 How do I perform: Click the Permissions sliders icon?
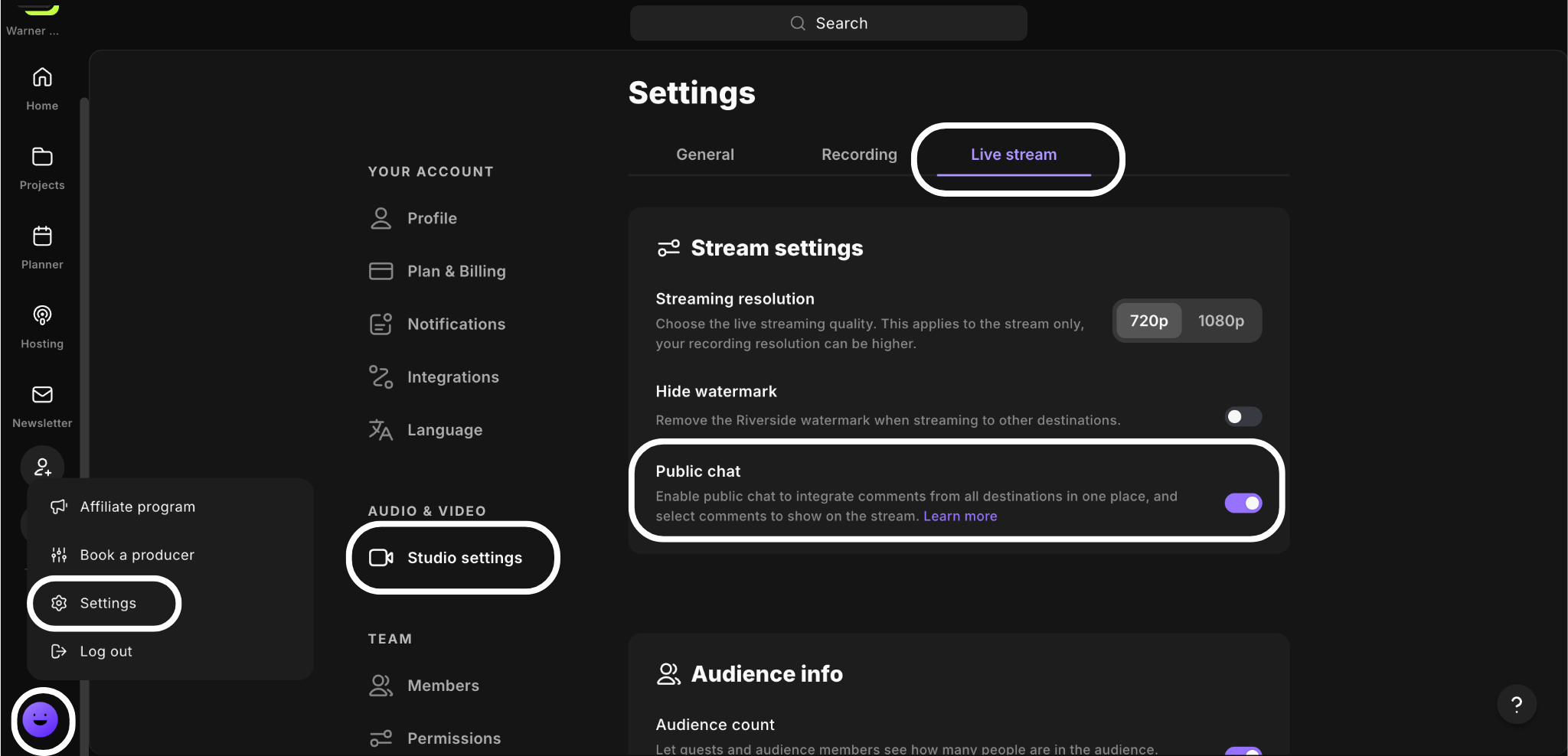pos(381,738)
